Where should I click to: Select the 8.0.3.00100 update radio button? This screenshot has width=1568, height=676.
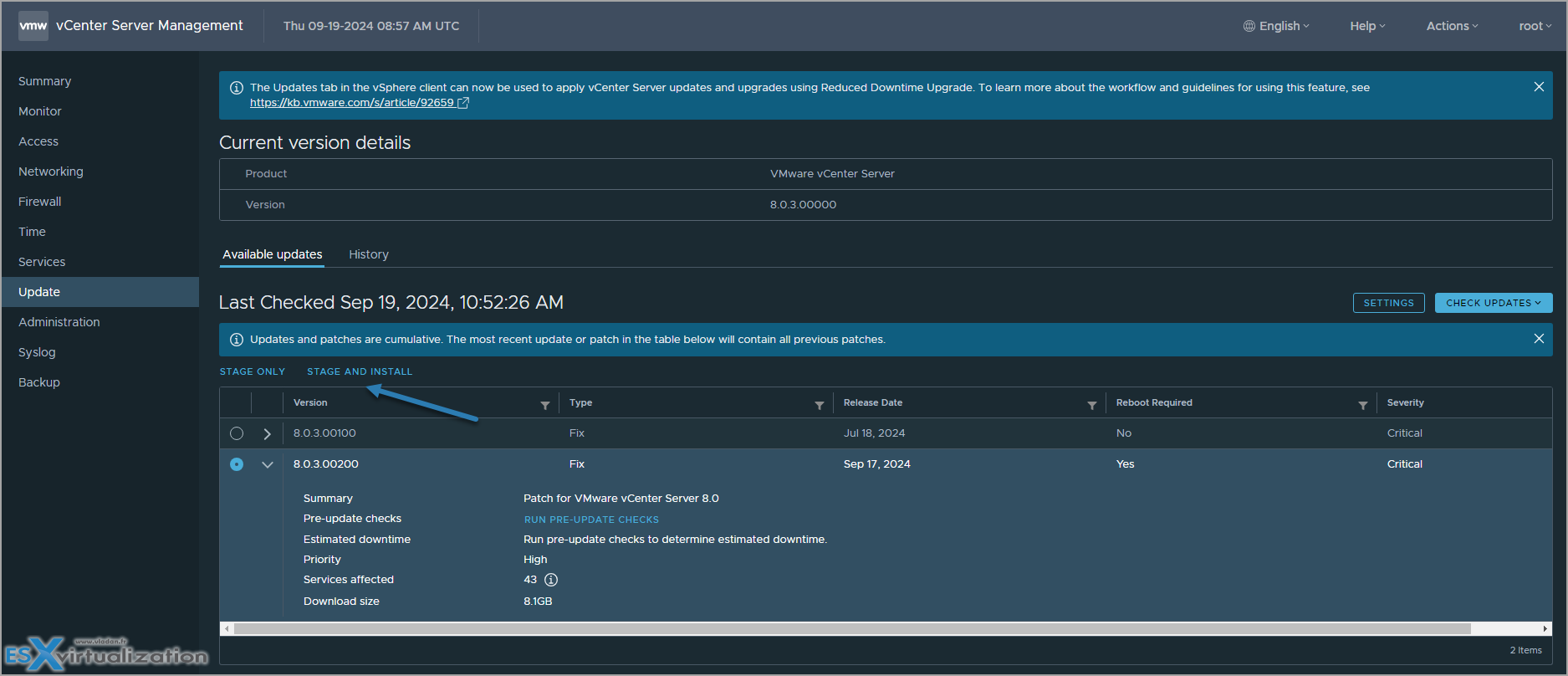coord(237,433)
